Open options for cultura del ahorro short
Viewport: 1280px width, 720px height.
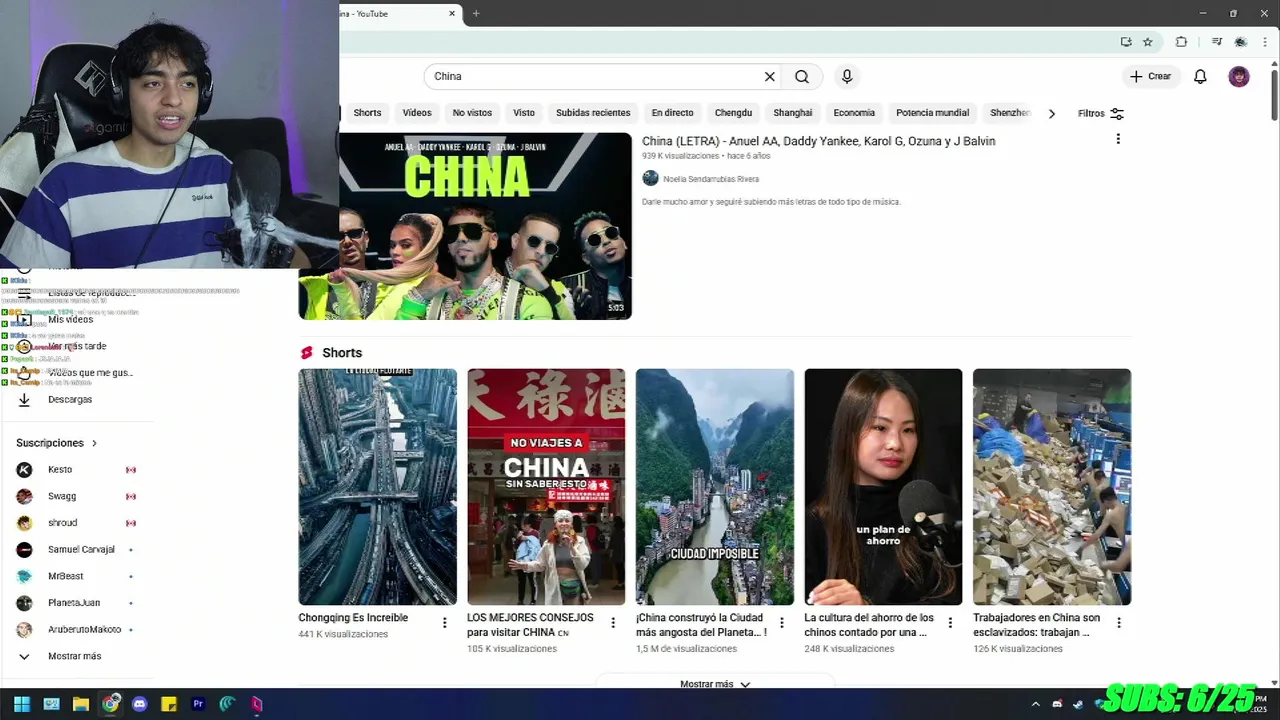click(950, 623)
